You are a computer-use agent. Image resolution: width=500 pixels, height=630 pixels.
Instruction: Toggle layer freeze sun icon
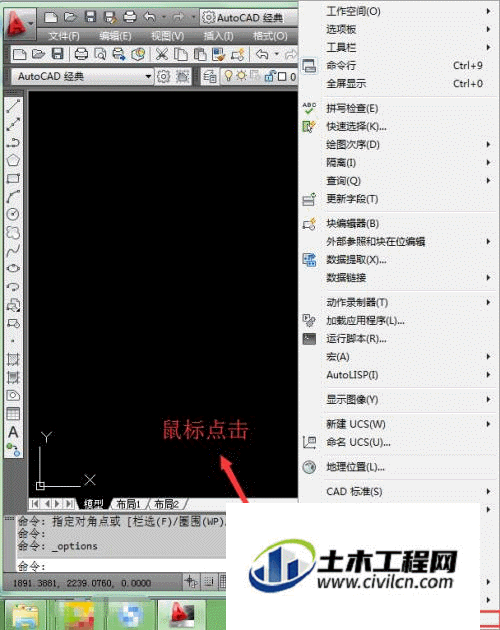[x=241, y=75]
